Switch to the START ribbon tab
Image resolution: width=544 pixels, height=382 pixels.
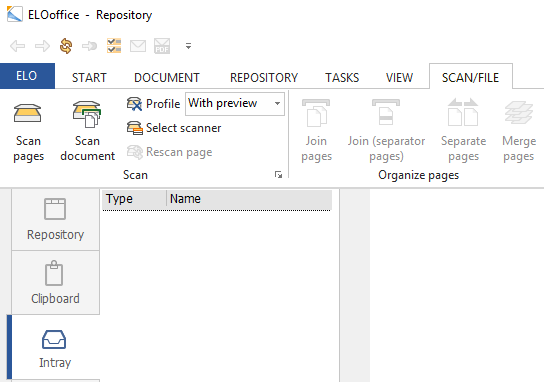coord(89,77)
